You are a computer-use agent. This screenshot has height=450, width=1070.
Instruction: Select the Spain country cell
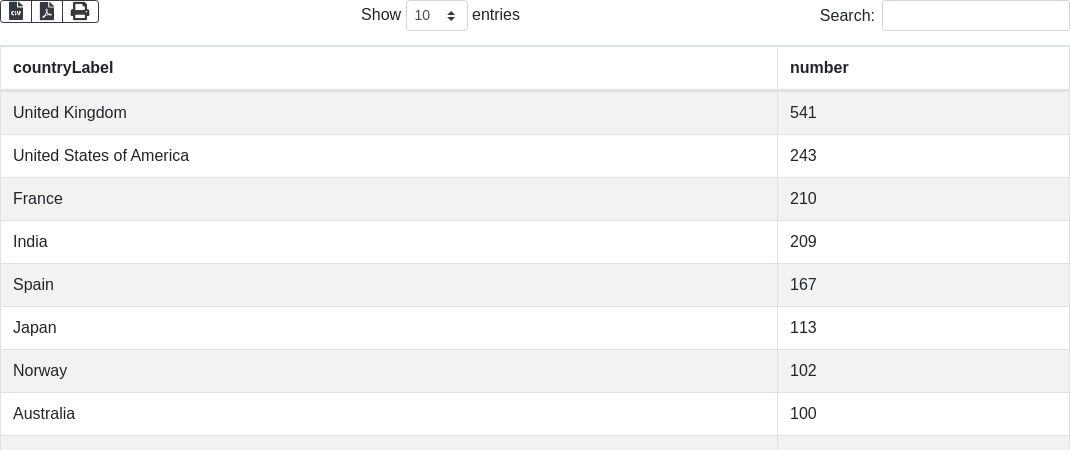[33, 285]
